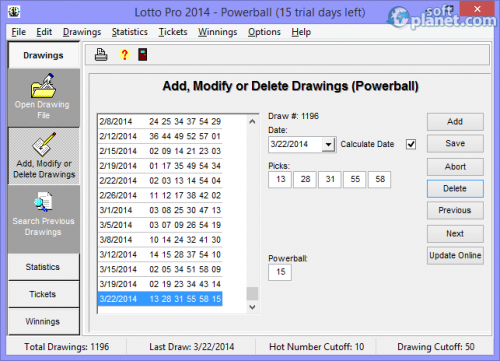Select the 2/12/2014 drawing row
Viewport: 500px width, 361px height.
click(x=160, y=136)
